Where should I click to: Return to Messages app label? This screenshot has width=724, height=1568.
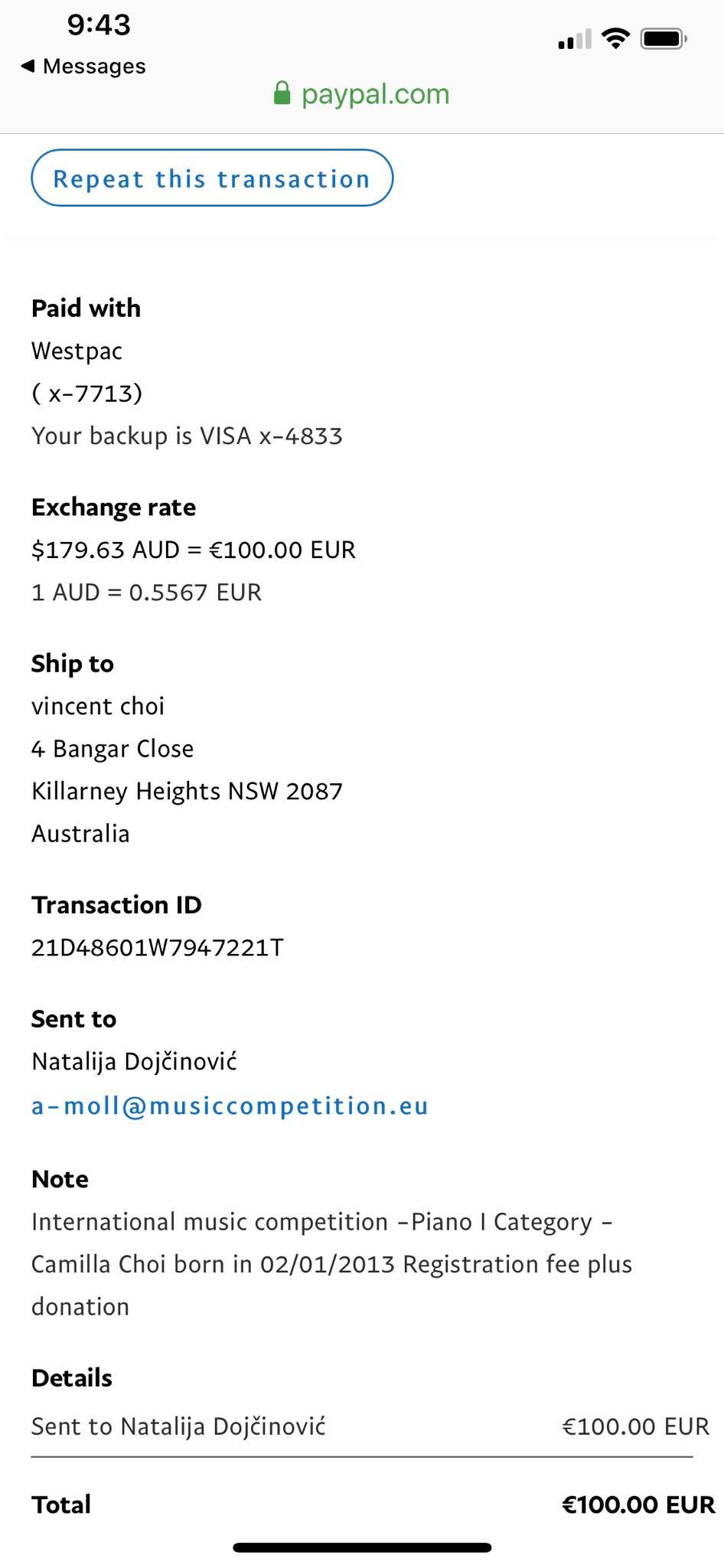94,67
